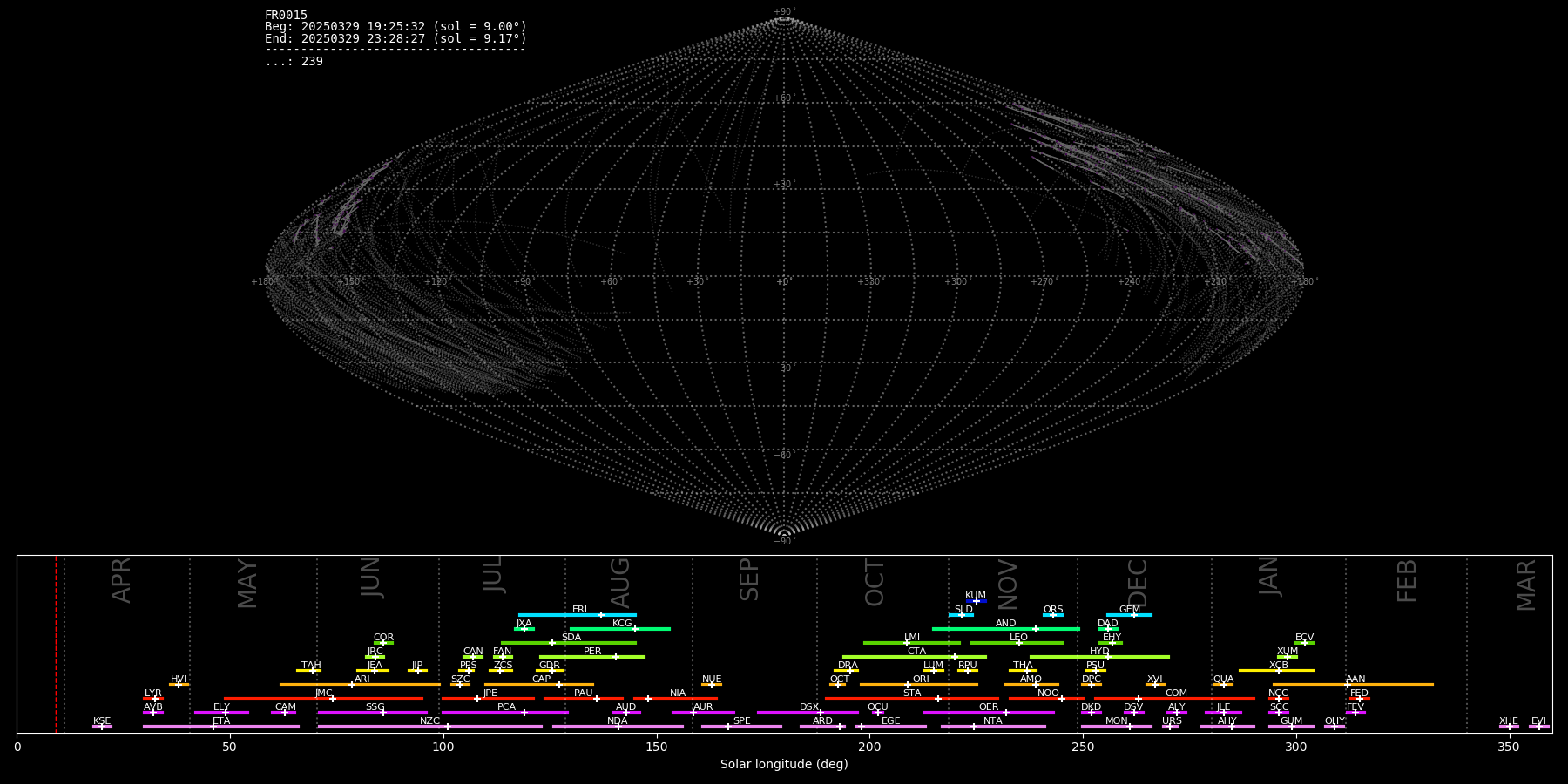Click the Solar longitude (deg) axis title
Screen dimensions: 1568x784
coord(784,764)
